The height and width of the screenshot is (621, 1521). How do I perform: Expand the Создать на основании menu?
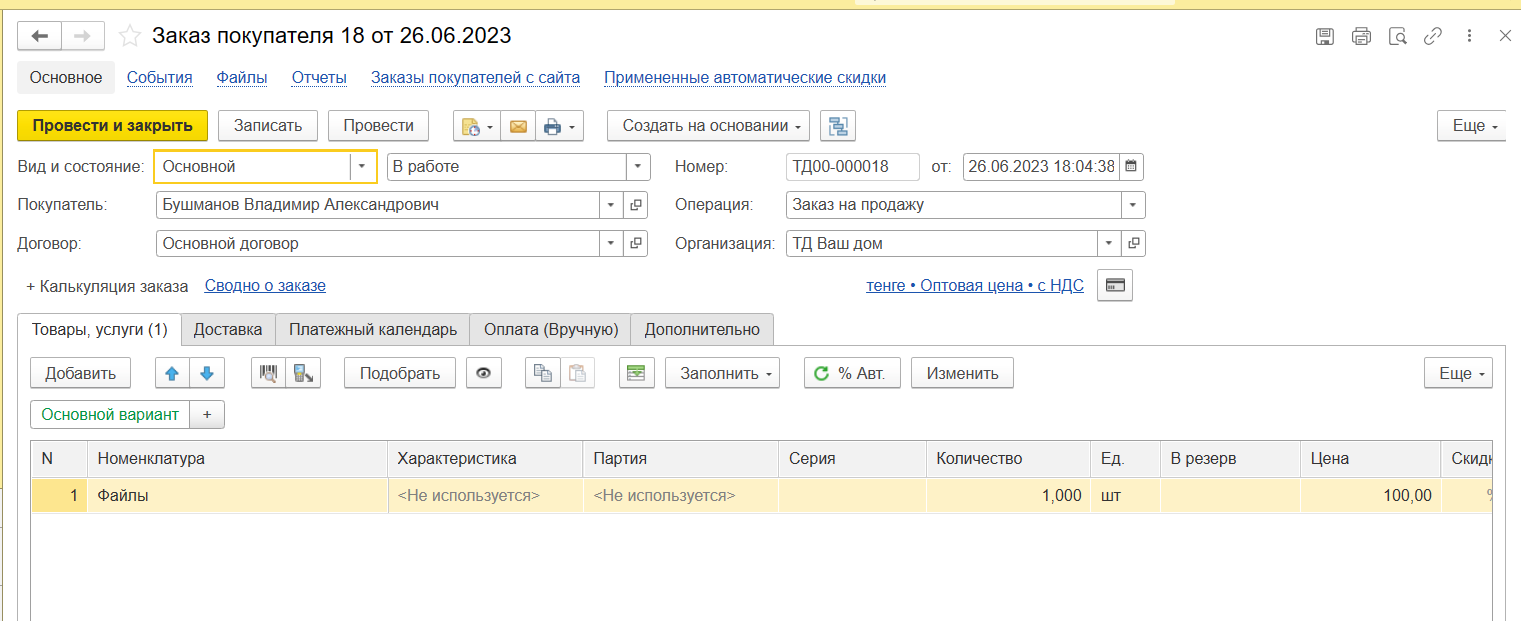coord(708,126)
